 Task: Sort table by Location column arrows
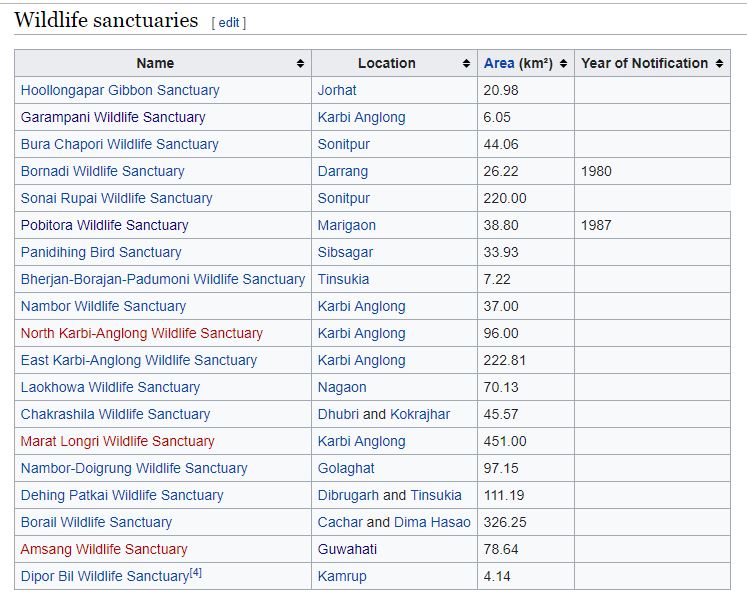click(466, 64)
